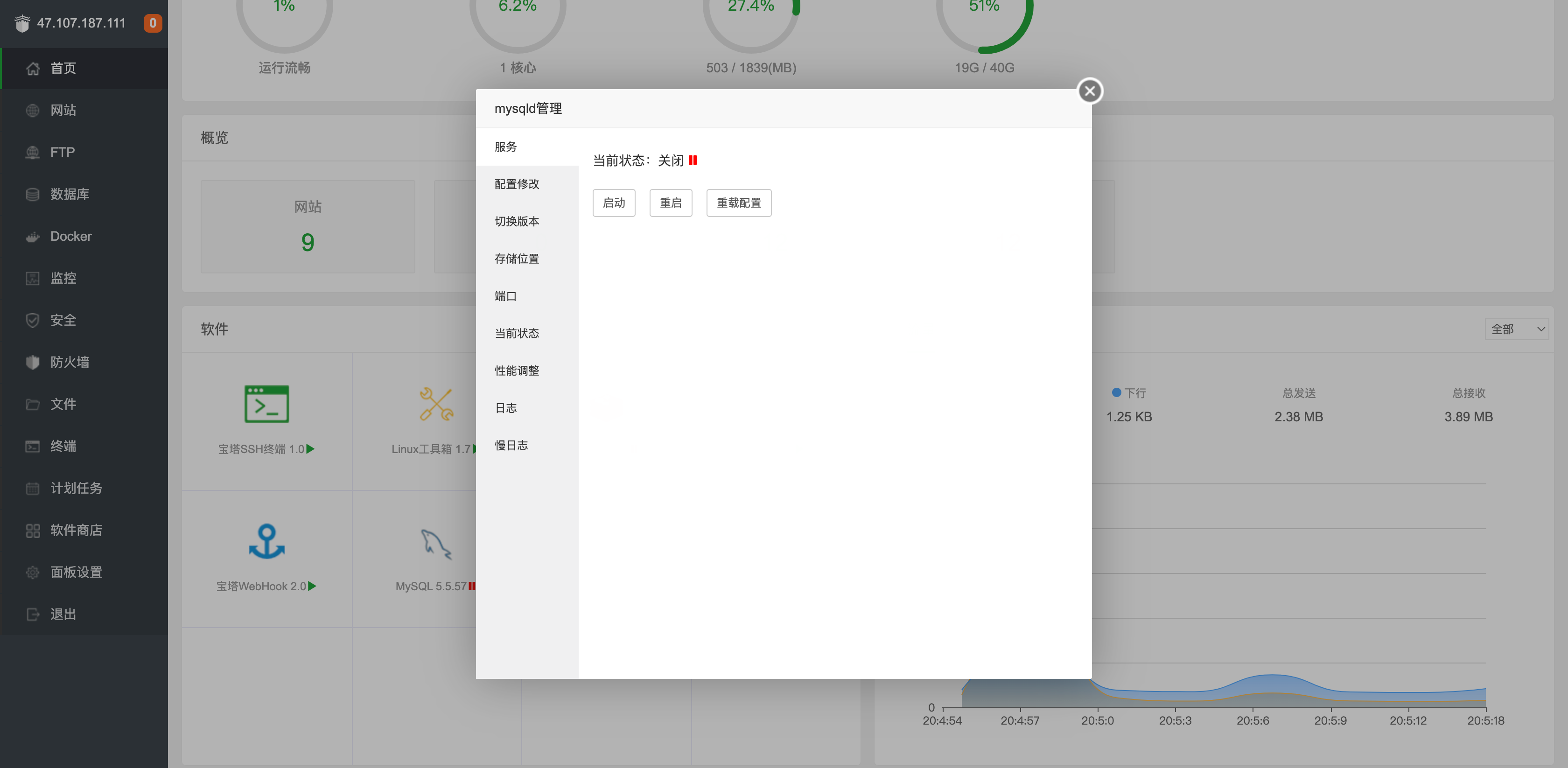Select the 服务 tab in mysqld dialog
The width and height of the screenshot is (1568, 768).
(526, 147)
